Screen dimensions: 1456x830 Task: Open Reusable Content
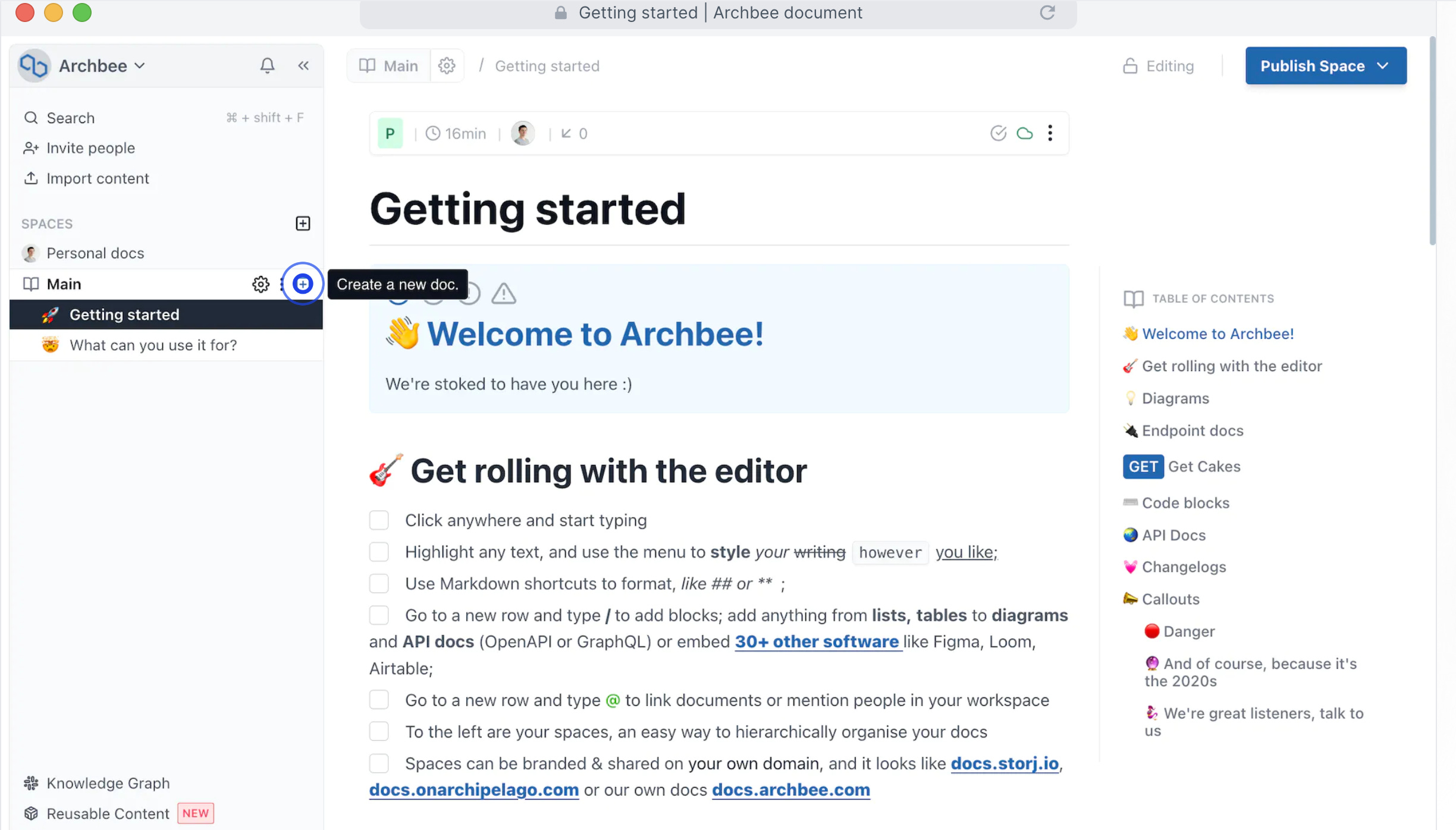[x=96, y=813]
